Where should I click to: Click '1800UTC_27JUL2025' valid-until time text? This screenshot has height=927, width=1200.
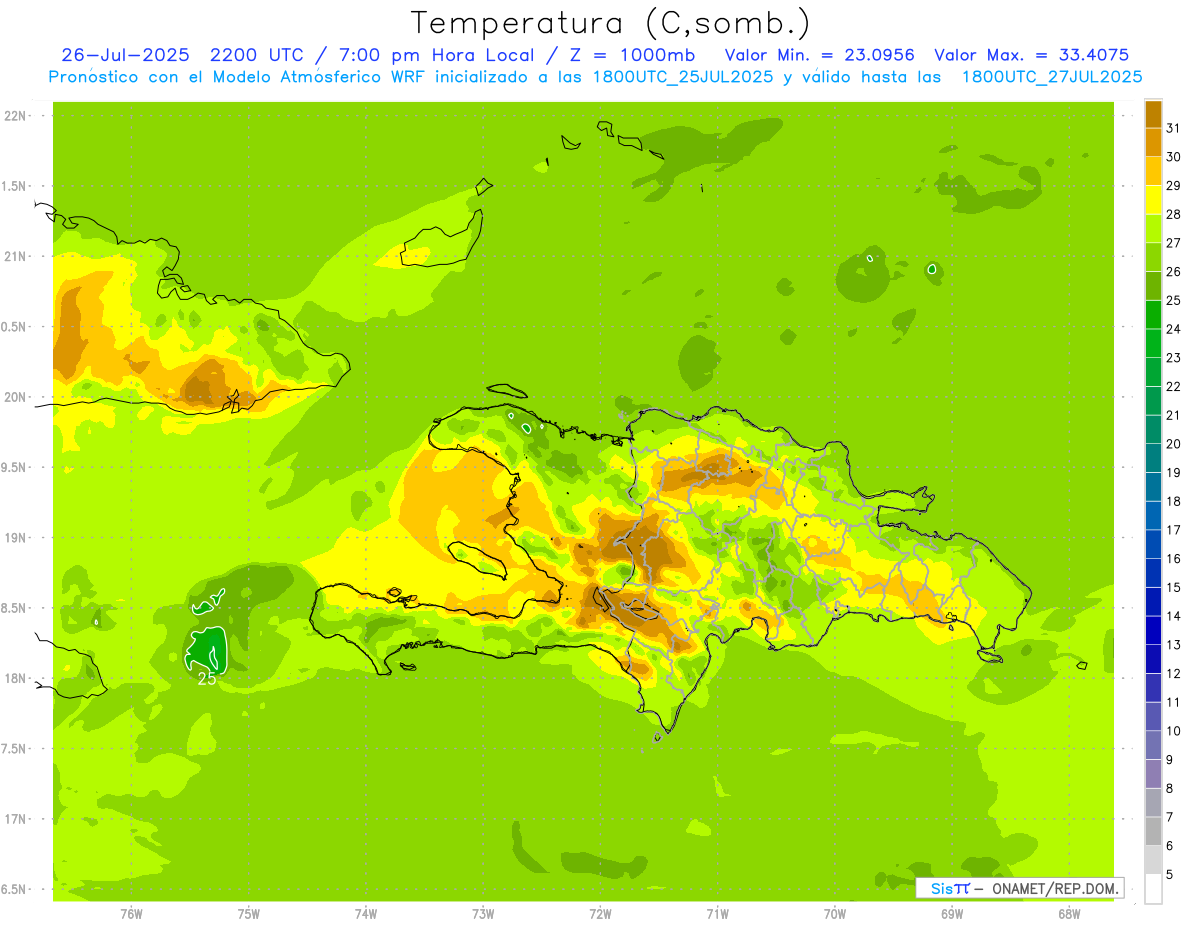tap(1051, 77)
